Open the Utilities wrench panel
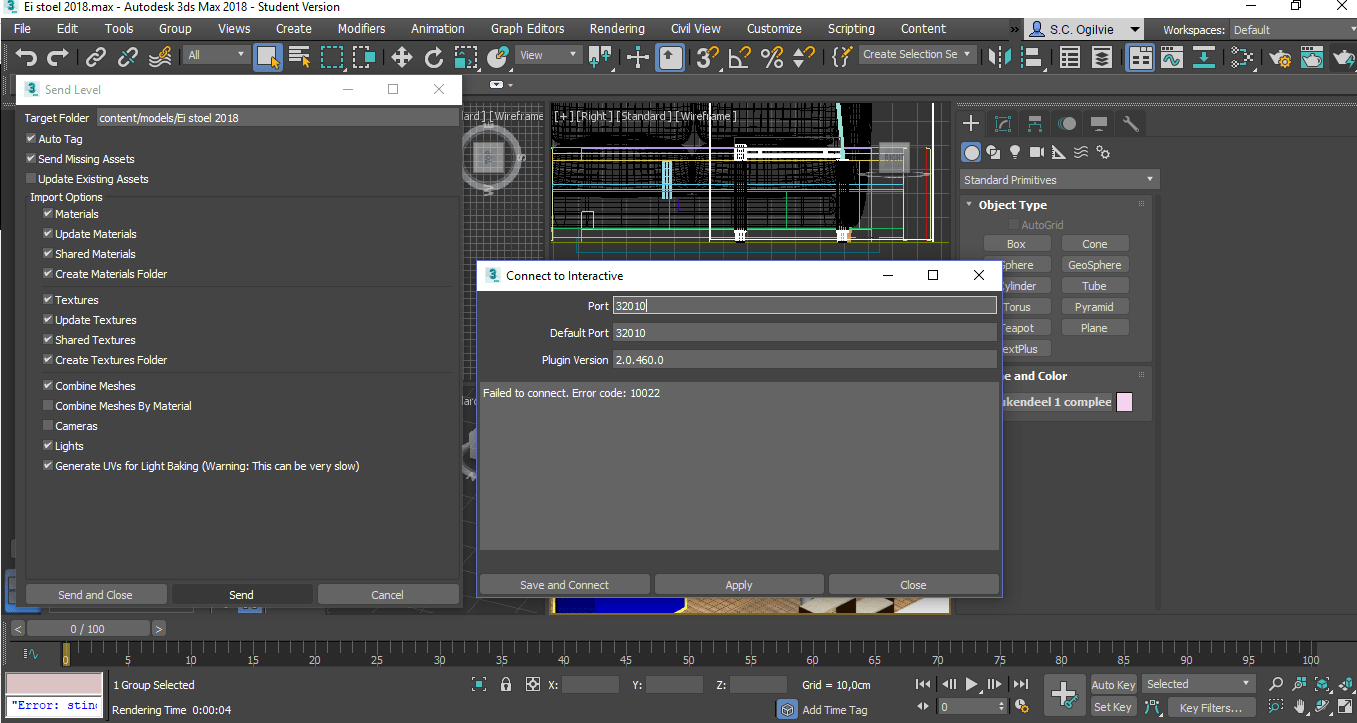Screen dimensions: 1357x723 (x=1131, y=124)
